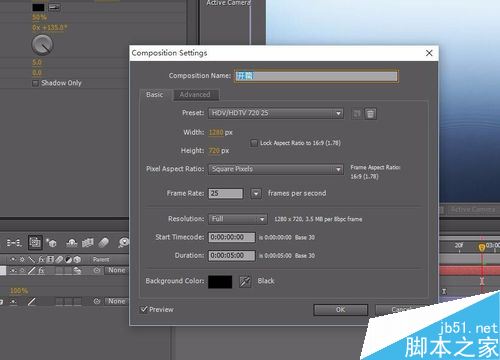Click the Width value 1280
The image size is (500, 360).
pyautogui.click(x=216, y=132)
